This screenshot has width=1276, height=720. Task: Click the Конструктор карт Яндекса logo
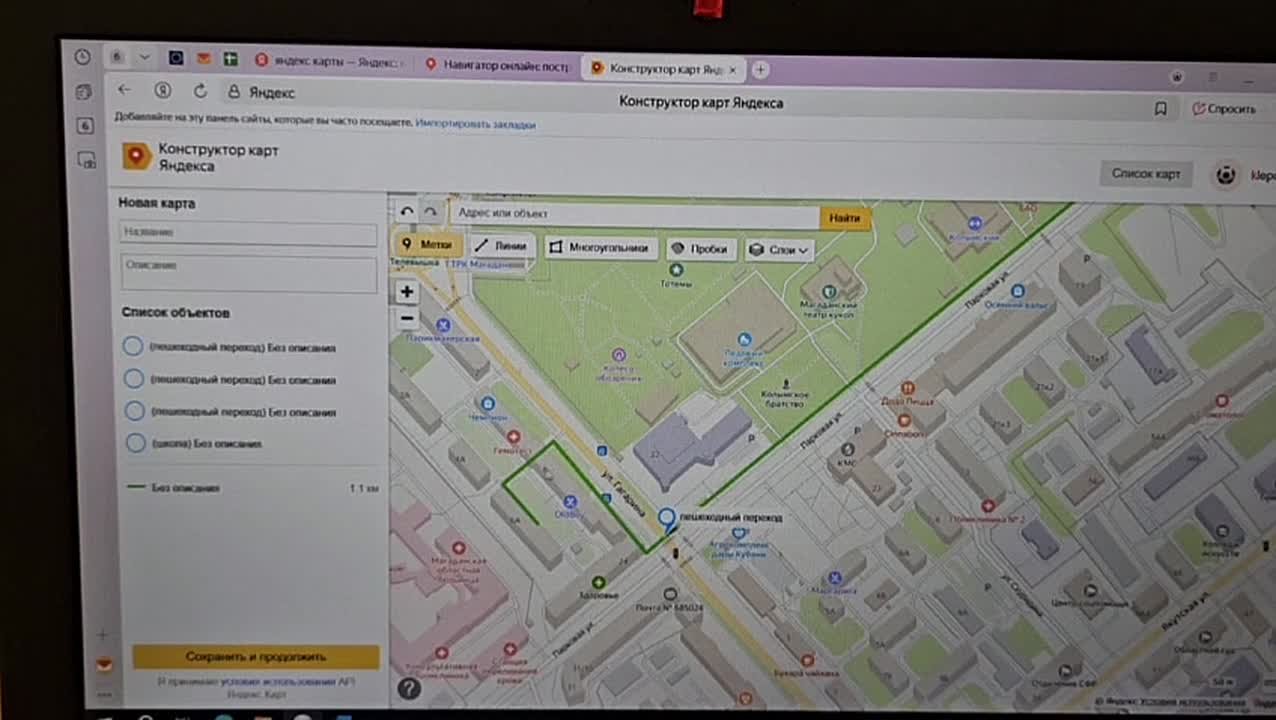pos(200,157)
